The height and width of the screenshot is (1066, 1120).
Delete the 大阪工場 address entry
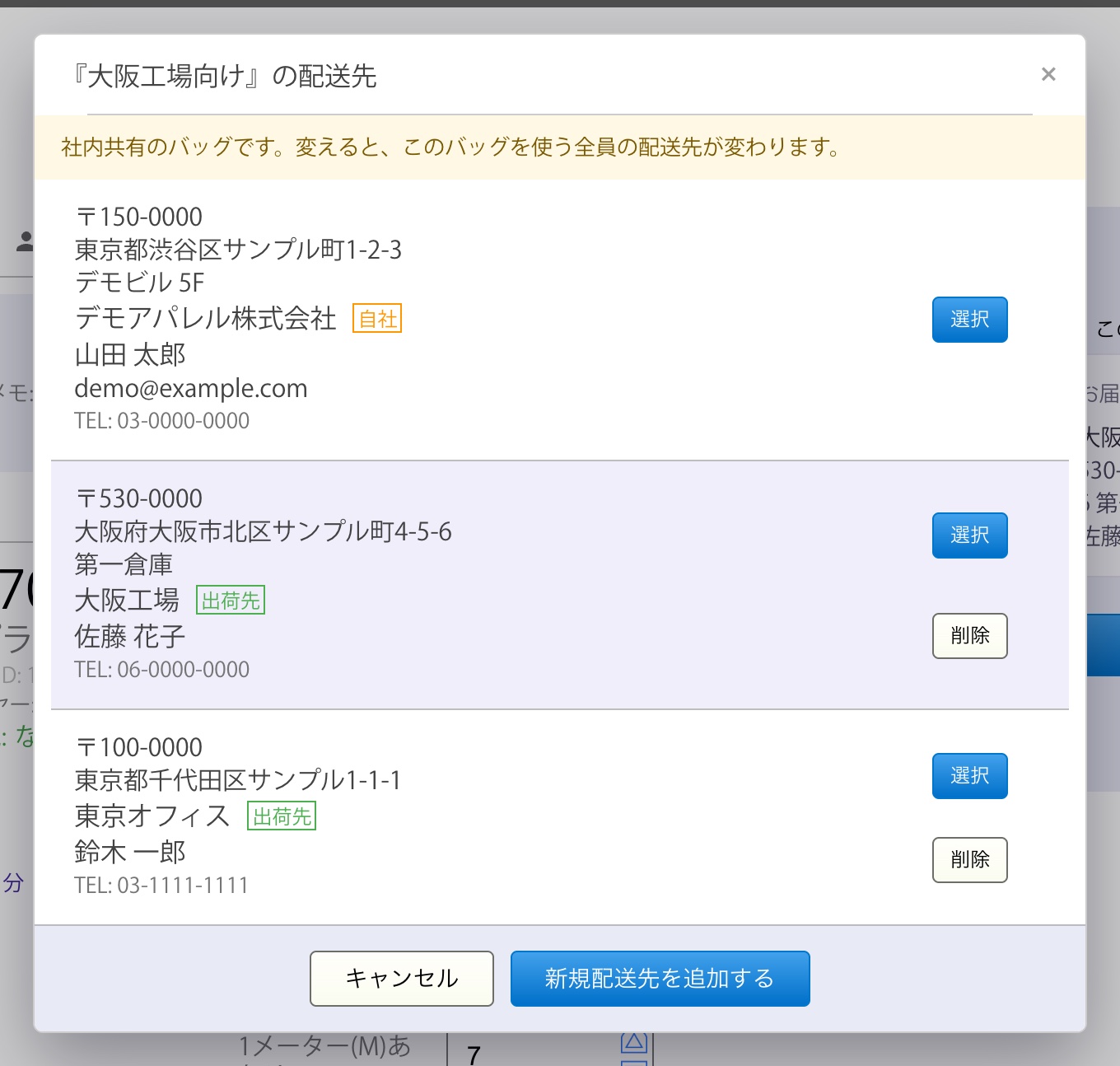969,636
